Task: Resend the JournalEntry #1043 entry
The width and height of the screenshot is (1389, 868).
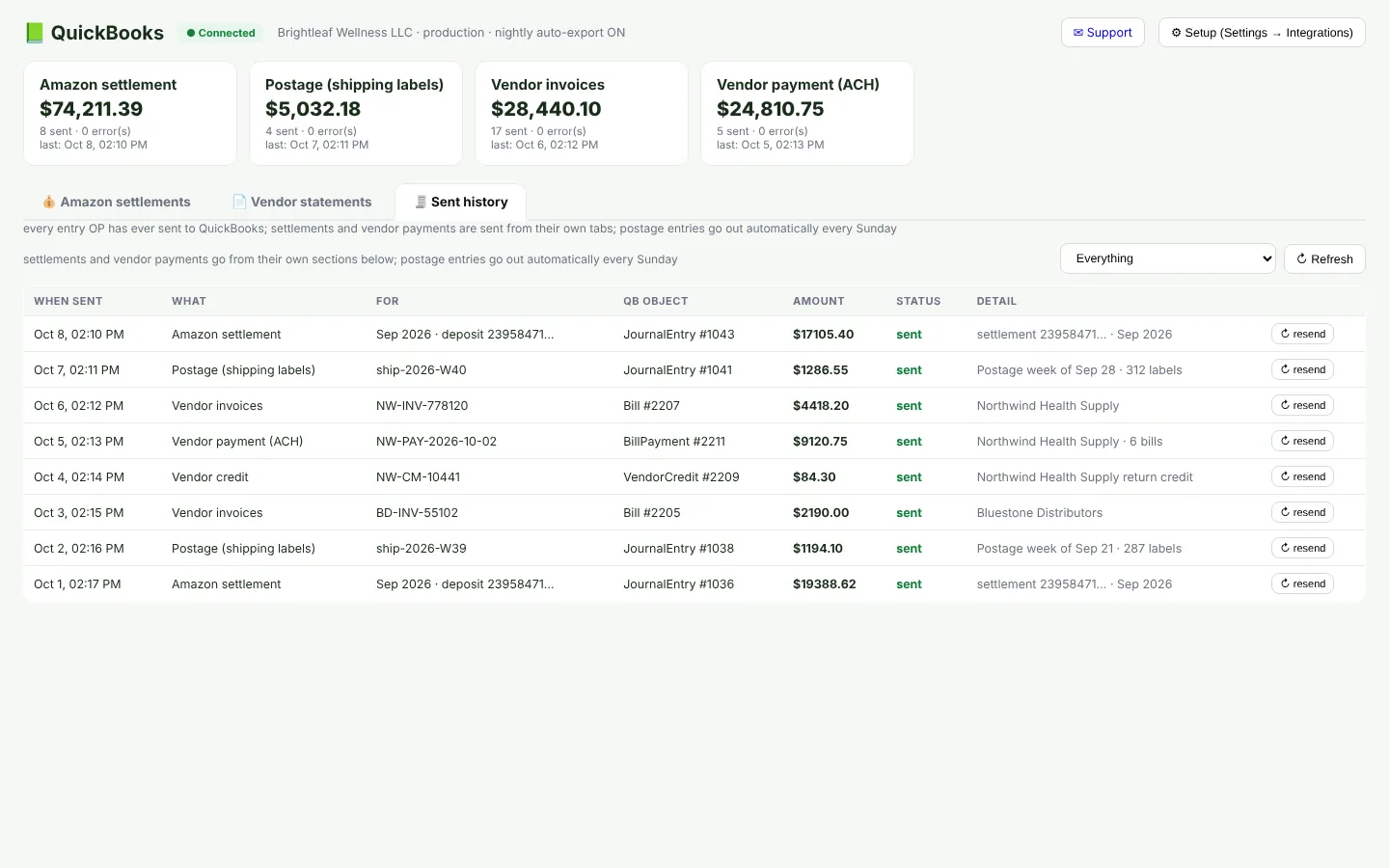Action: [x=1302, y=334]
